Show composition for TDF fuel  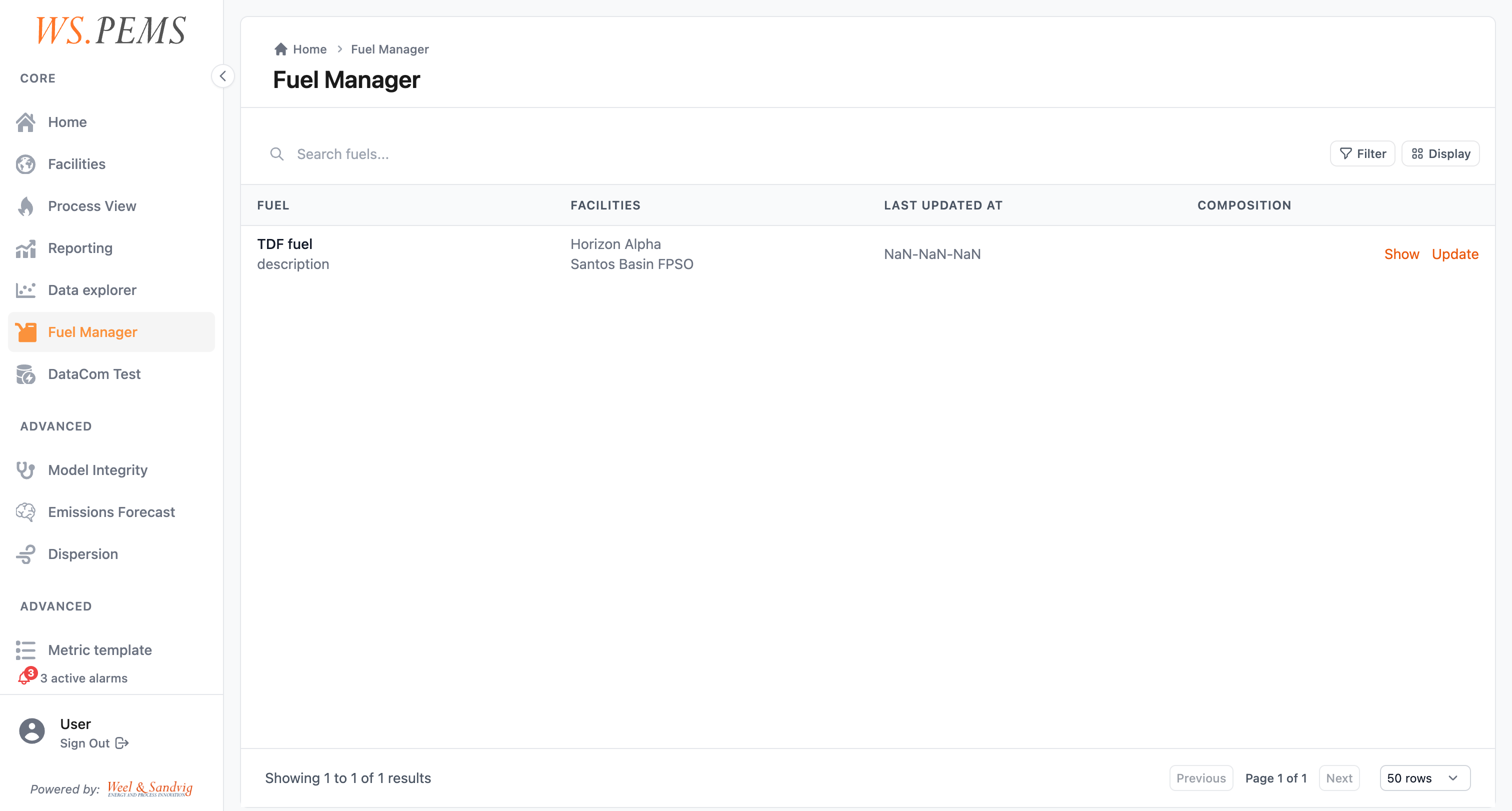pyautogui.click(x=1401, y=254)
